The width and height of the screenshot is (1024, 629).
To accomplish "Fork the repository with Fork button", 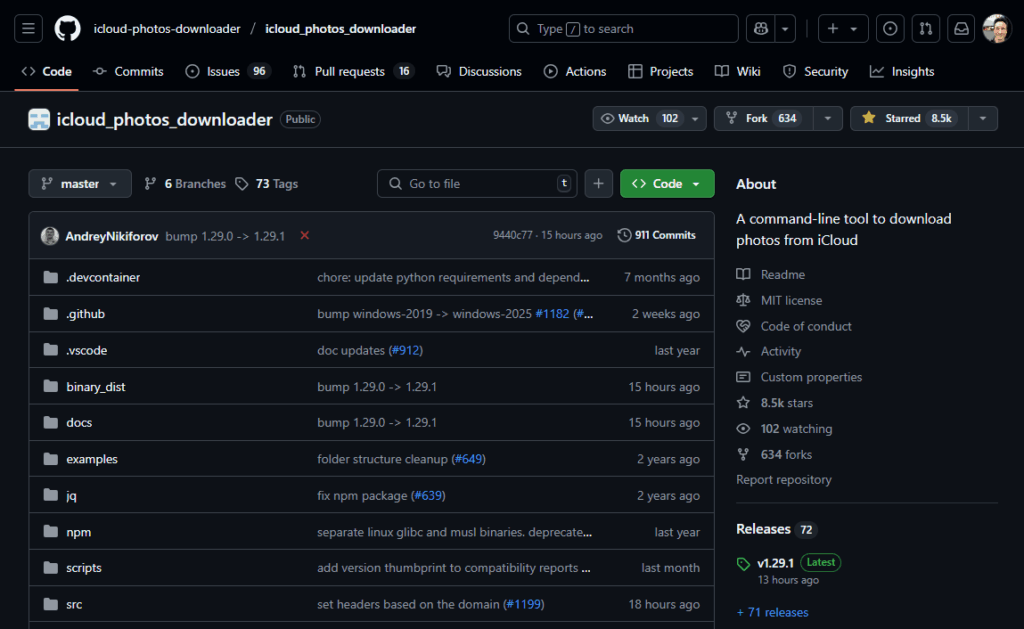I will tap(763, 118).
